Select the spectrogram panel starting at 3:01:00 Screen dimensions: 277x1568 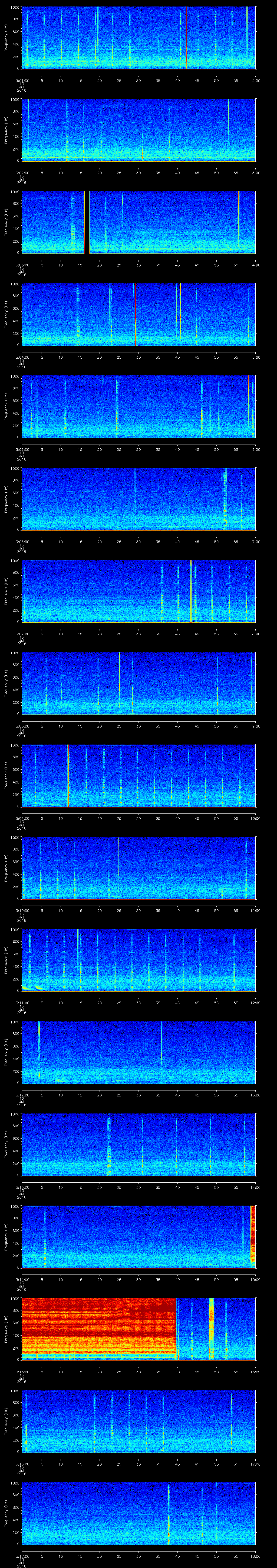coord(139,38)
